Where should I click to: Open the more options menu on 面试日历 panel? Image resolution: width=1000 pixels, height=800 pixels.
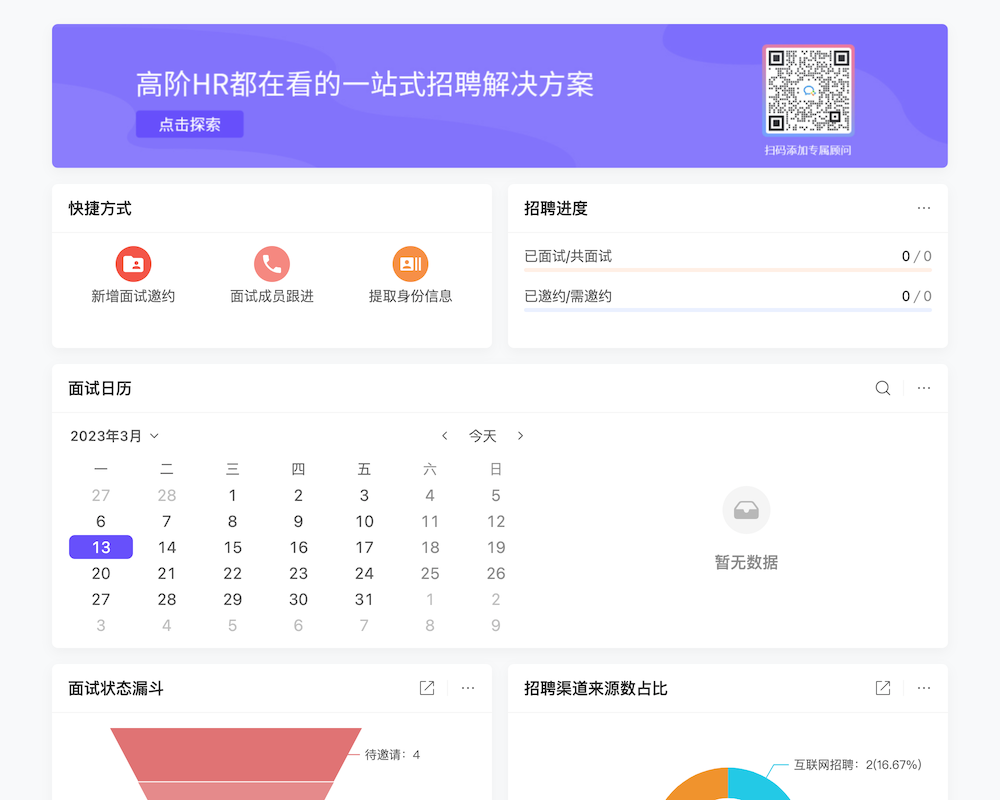click(x=924, y=388)
